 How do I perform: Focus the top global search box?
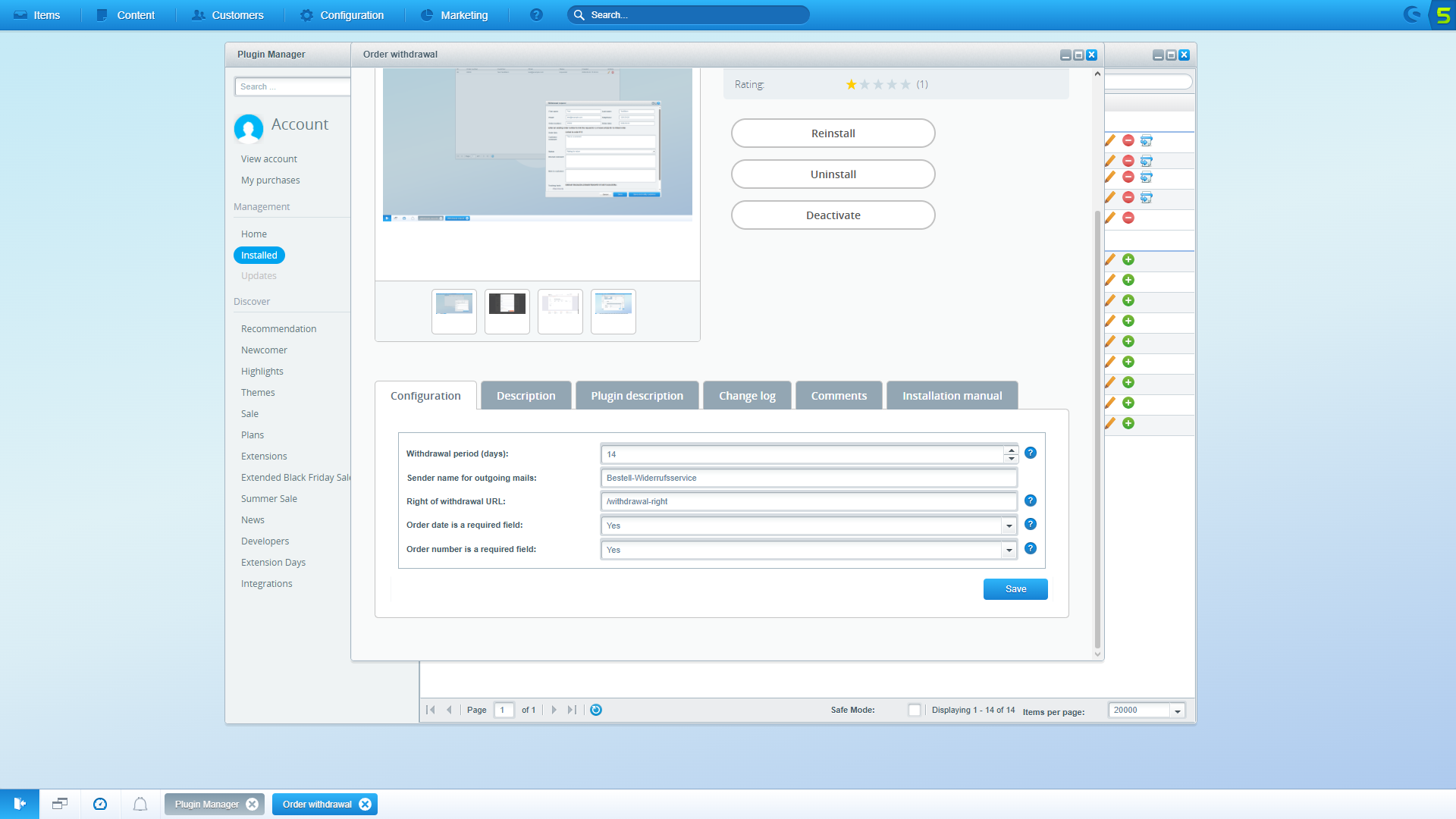[x=688, y=15]
